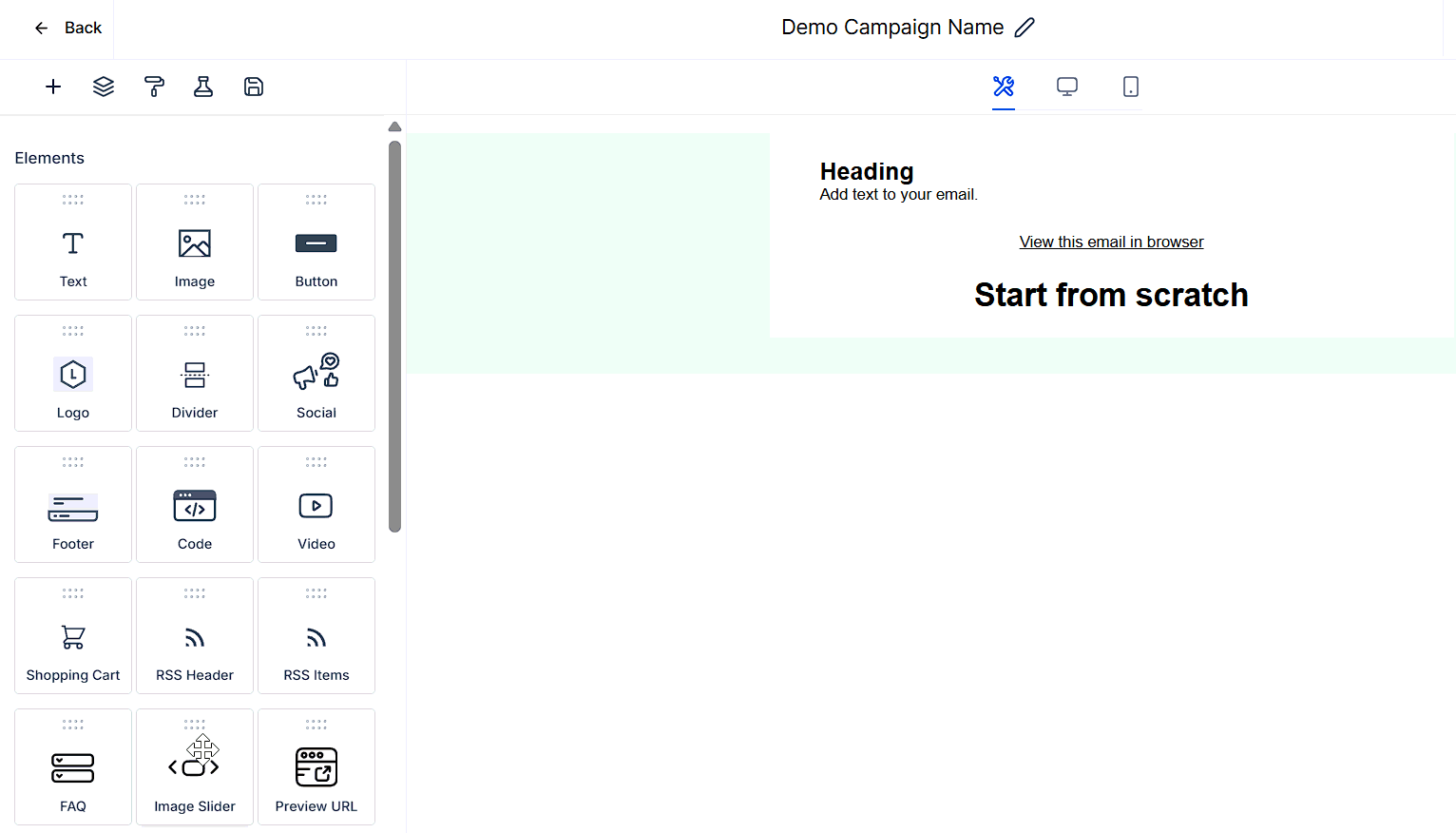Click the elements panel scrollbar thumb
1456x833 pixels.
[395, 337]
